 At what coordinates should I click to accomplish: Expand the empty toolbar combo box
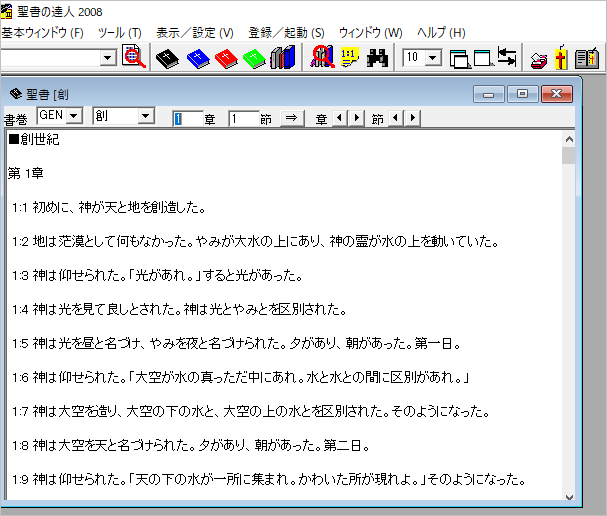click(x=108, y=58)
